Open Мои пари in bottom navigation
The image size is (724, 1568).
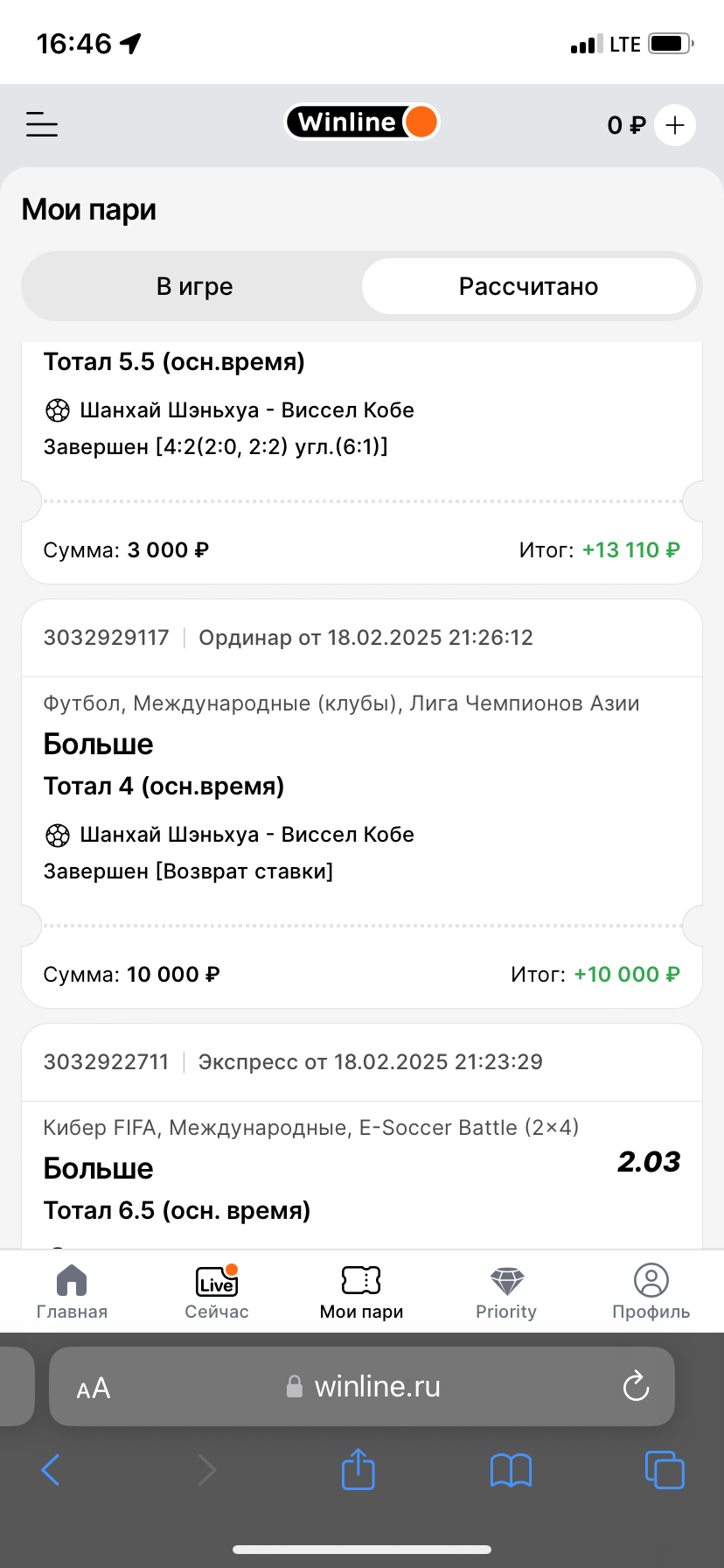(361, 1291)
